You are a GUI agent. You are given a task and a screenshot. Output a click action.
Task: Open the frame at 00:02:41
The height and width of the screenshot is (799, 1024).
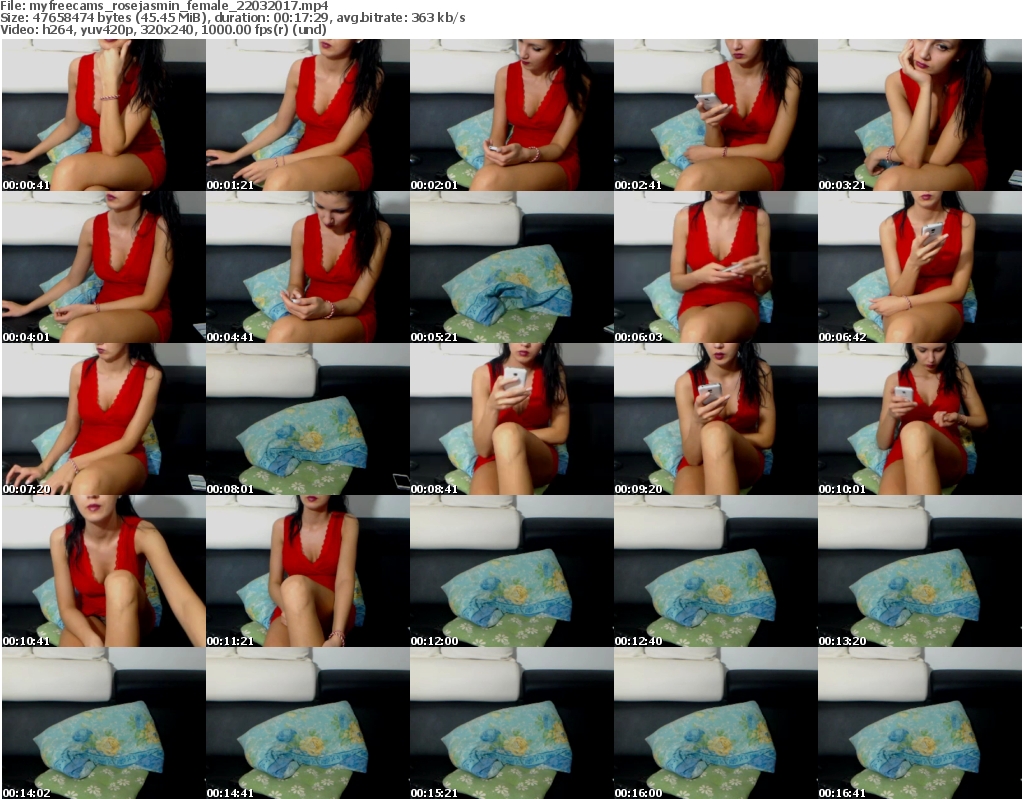pyautogui.click(x=716, y=115)
